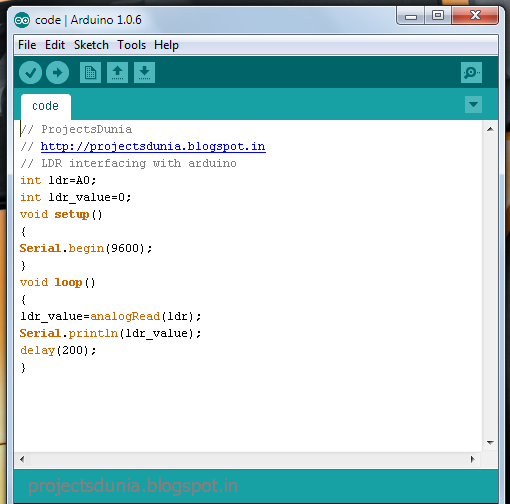Select the code tab
This screenshot has height=504, width=510.
point(46,106)
